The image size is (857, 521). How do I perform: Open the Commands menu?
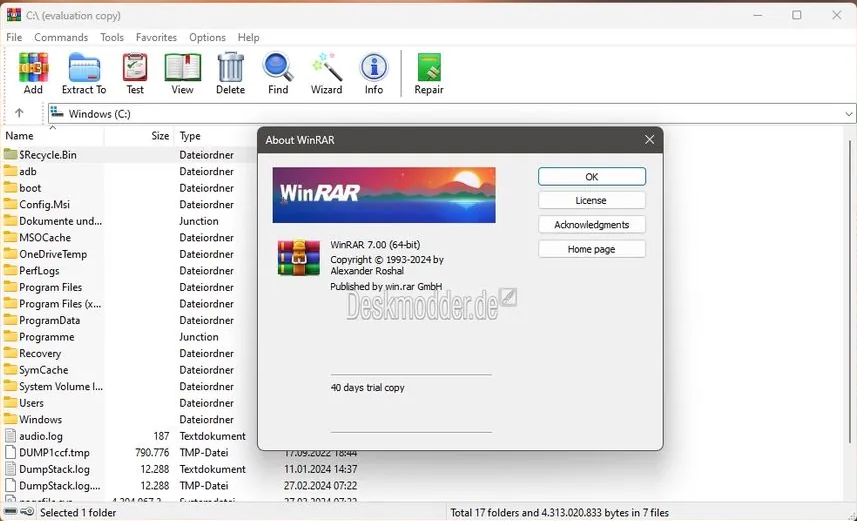coord(61,37)
